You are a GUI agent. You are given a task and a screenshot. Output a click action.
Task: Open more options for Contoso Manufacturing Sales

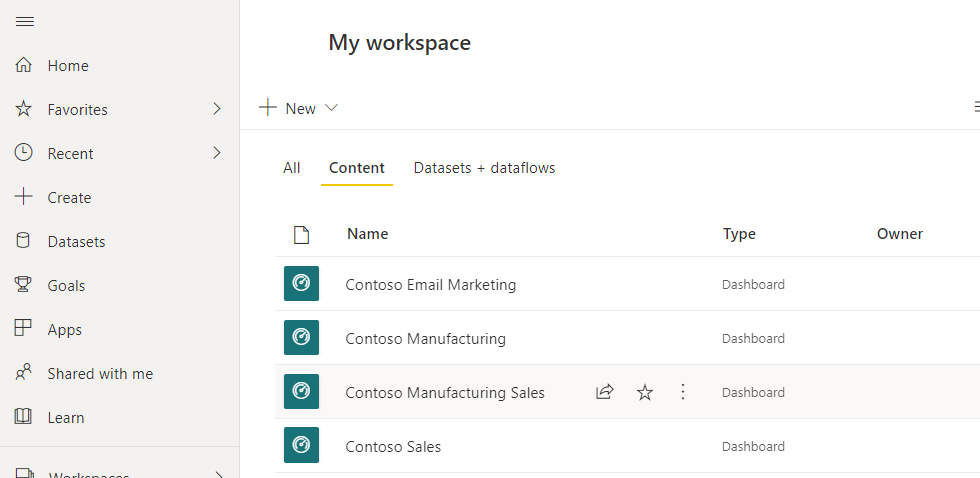[683, 392]
